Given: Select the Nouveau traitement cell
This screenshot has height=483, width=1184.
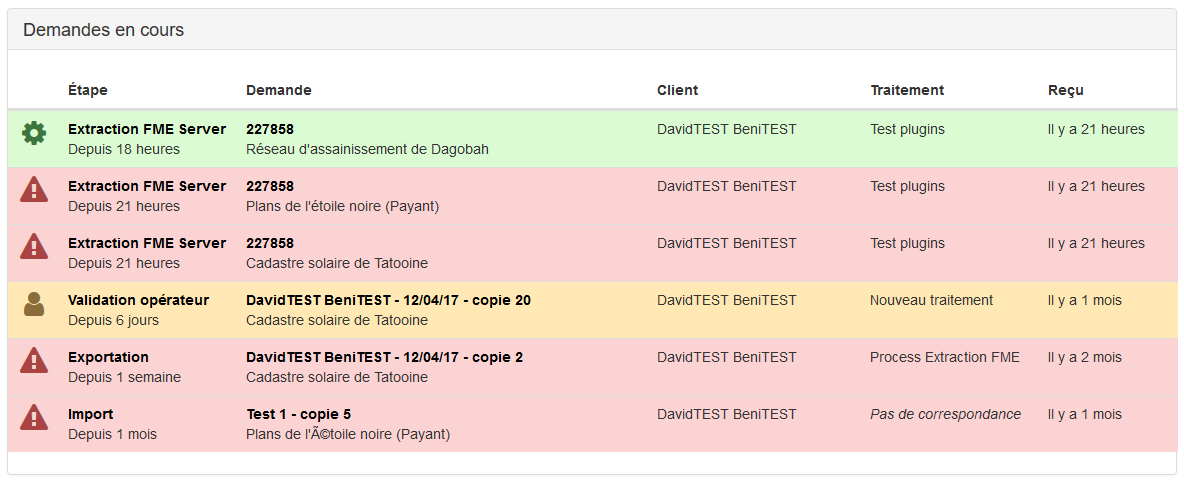Looking at the screenshot, I should (x=931, y=300).
